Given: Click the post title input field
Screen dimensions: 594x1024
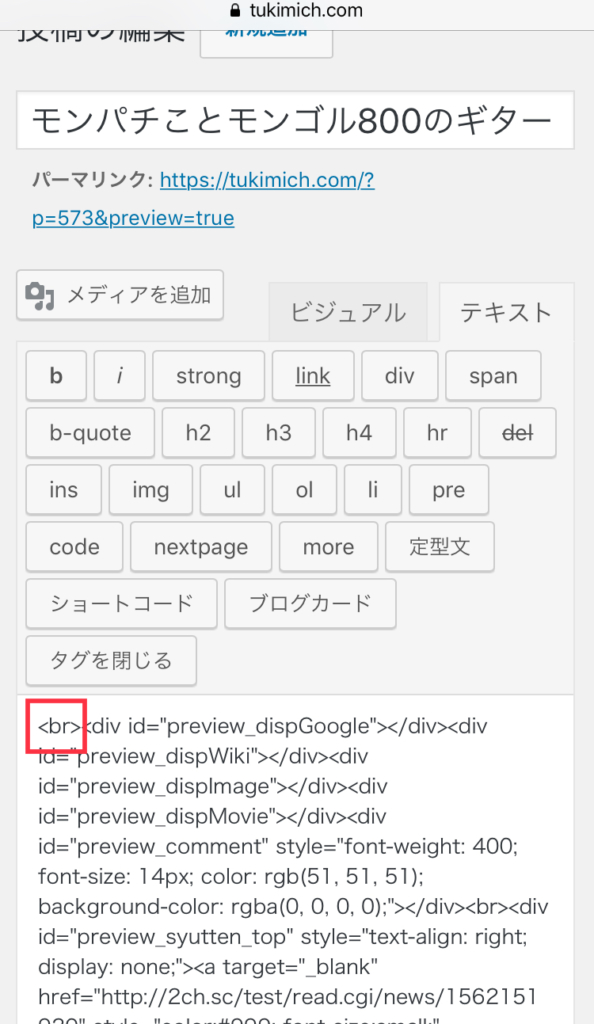Looking at the screenshot, I should click(x=295, y=120).
